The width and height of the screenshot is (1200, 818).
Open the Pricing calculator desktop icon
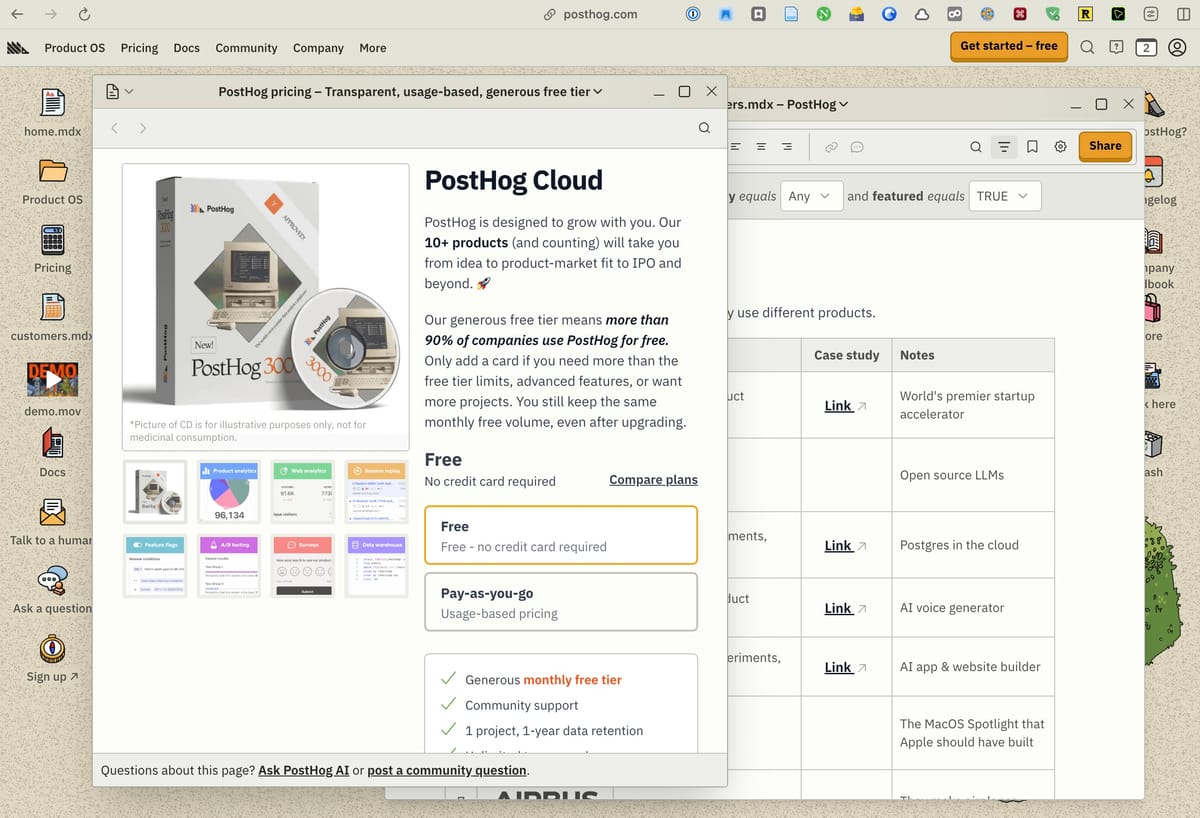pos(52,242)
